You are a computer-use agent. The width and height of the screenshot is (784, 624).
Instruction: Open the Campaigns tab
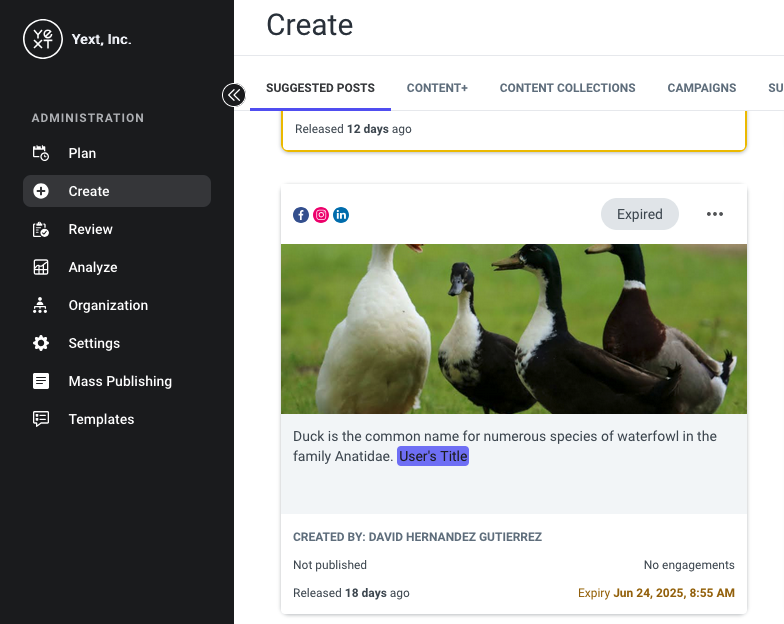click(x=702, y=88)
